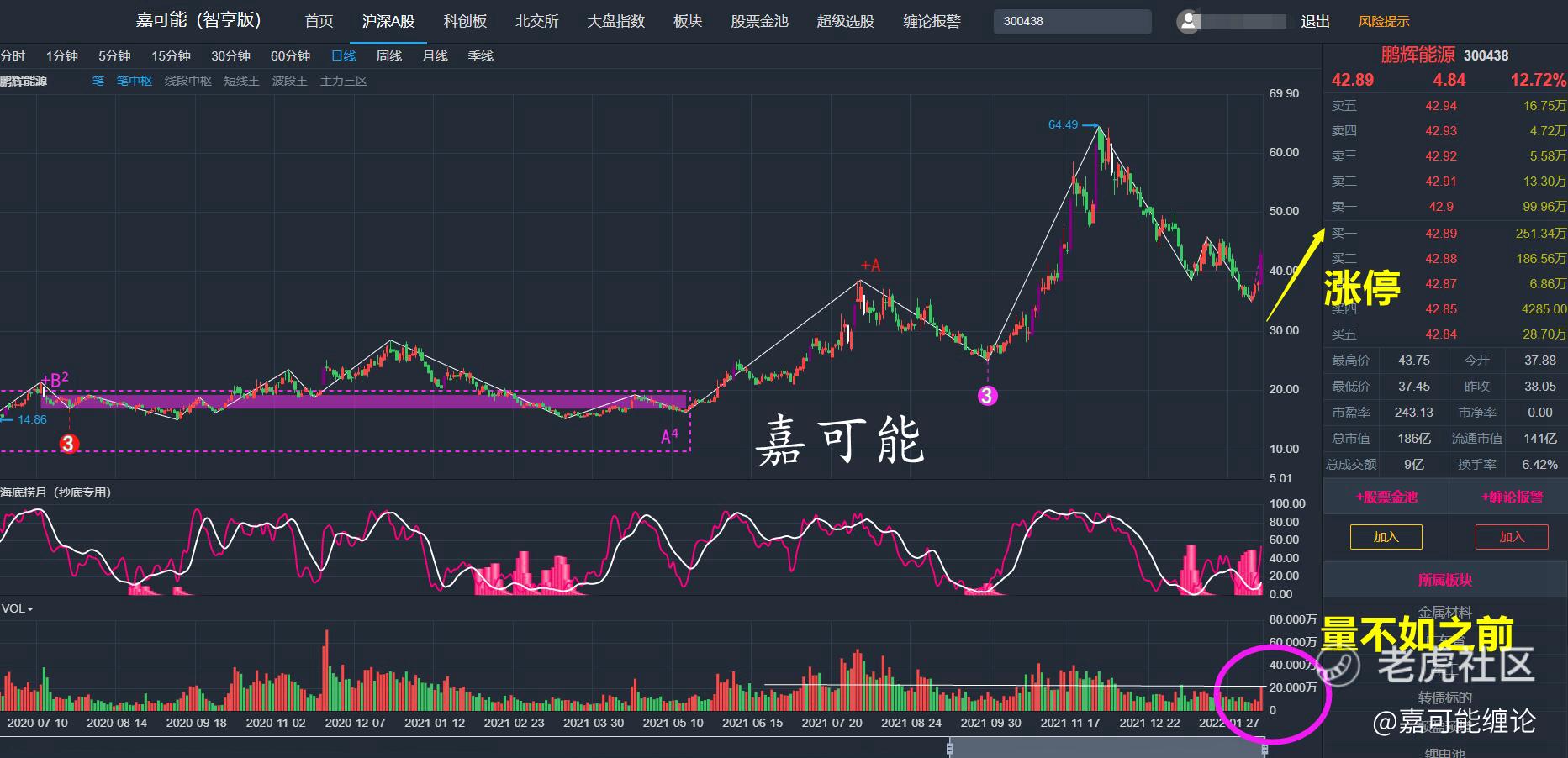The width and height of the screenshot is (1568, 758).
Task: Toggle the 笔中枢 overlay
Action: point(135,81)
